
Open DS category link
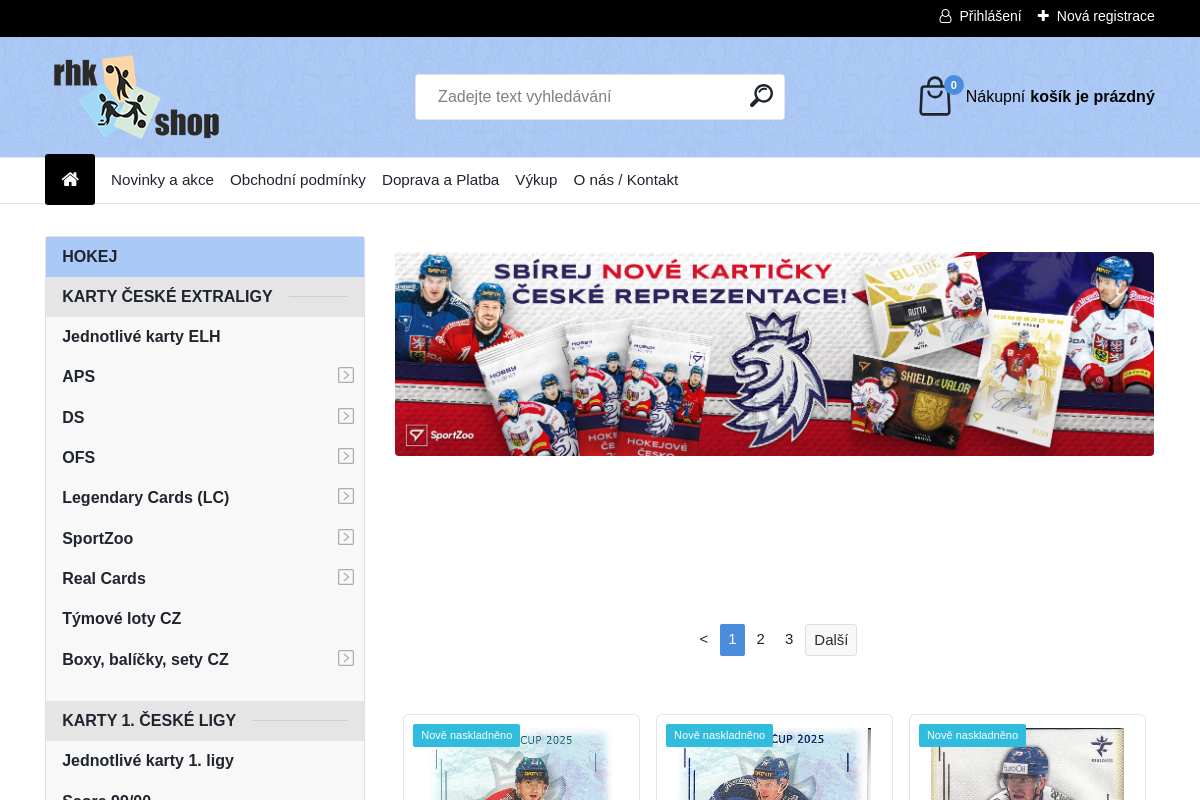click(x=73, y=418)
